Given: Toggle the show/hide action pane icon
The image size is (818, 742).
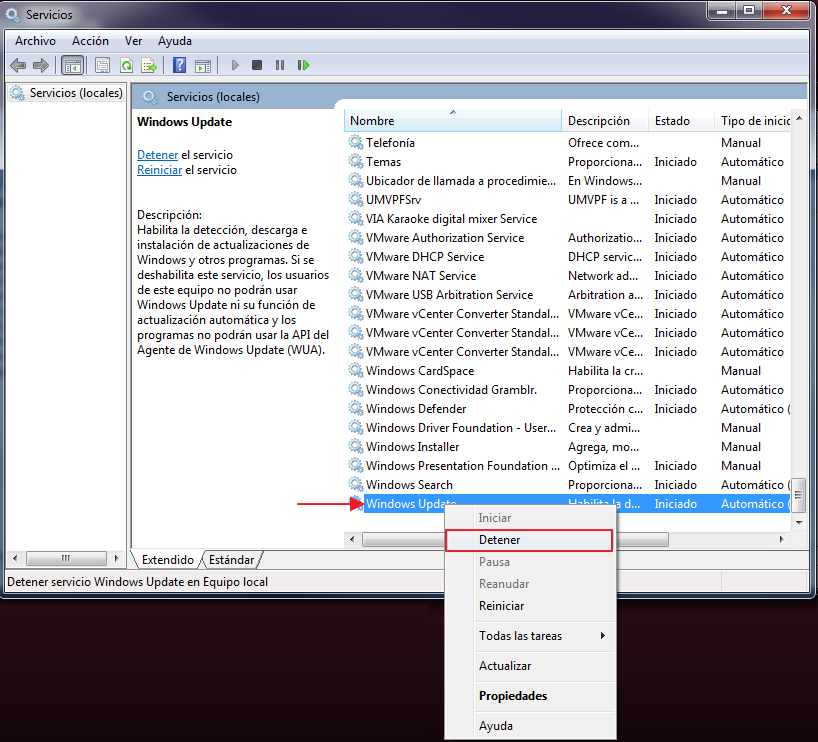Looking at the screenshot, I should point(202,66).
